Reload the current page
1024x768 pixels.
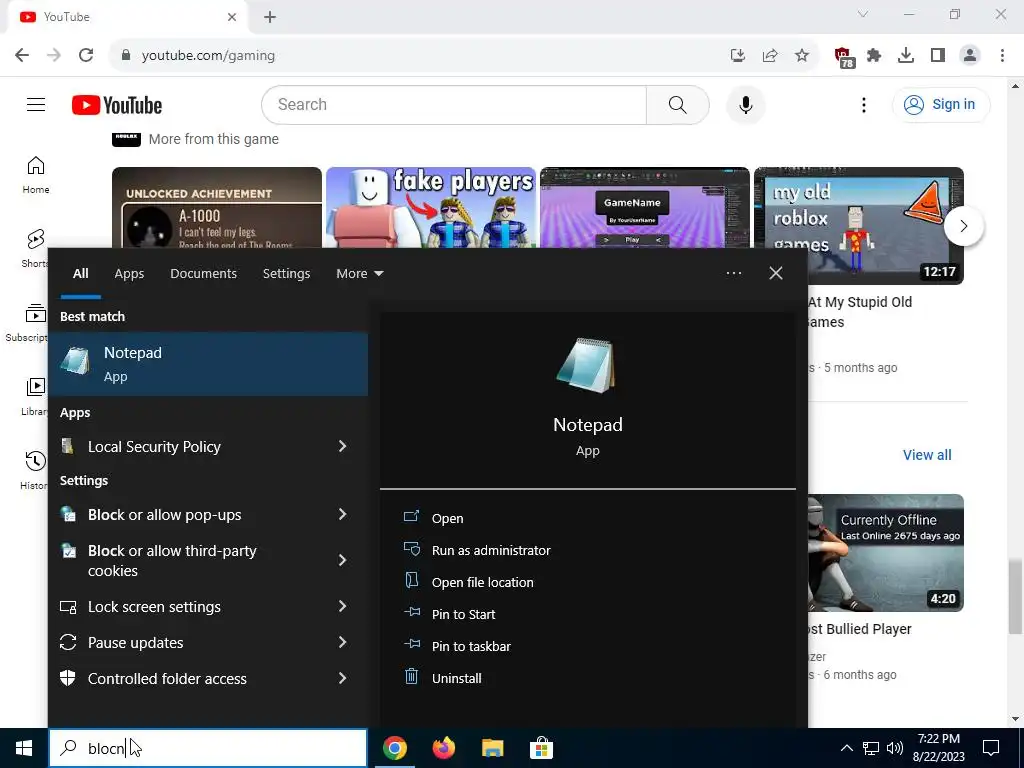[x=86, y=55]
